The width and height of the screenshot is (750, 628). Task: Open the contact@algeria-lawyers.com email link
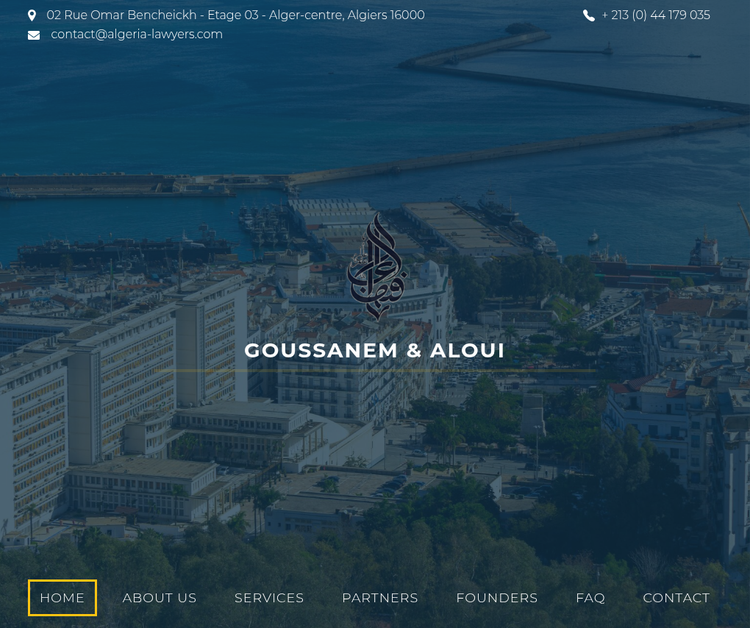[x=136, y=34]
